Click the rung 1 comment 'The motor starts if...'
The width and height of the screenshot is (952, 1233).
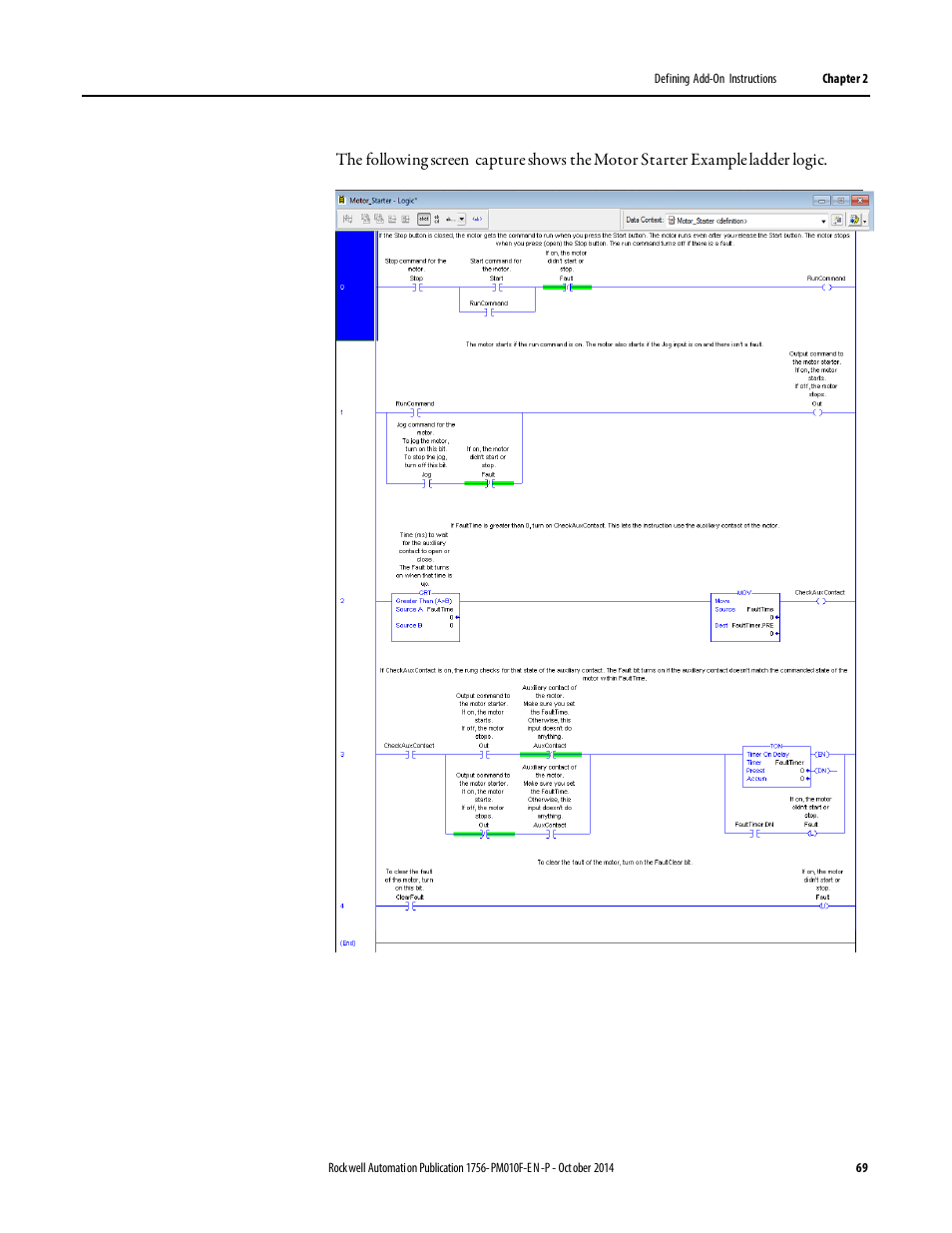tap(615, 344)
